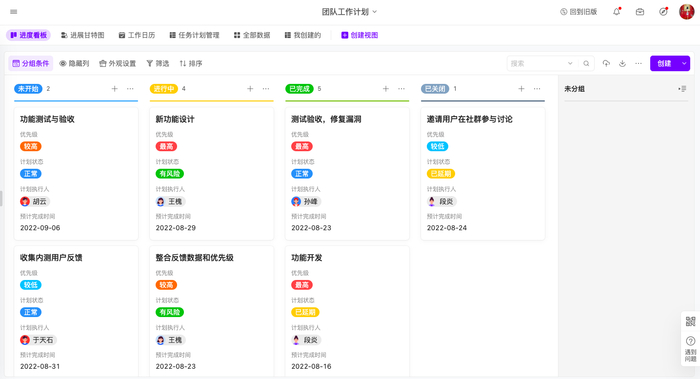The image size is (700, 379).
Task: Click the 有风险 tag on 新功能设计 card
Action: point(170,174)
